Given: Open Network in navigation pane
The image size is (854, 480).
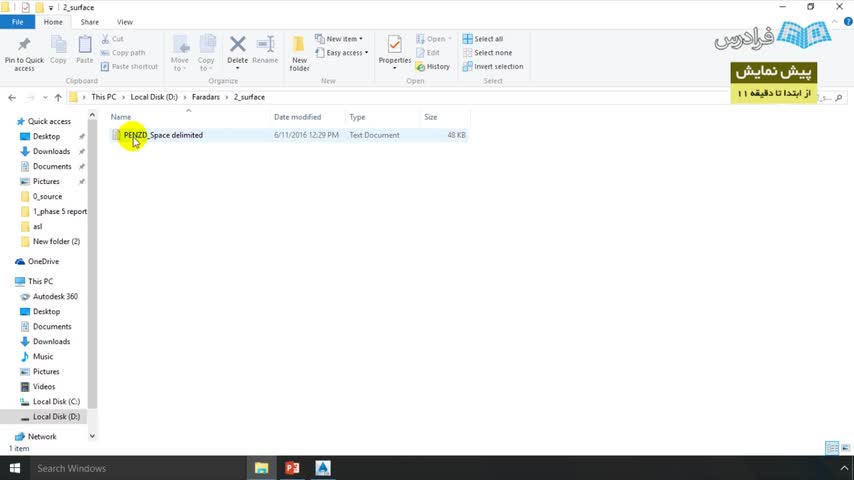Looking at the screenshot, I should tap(42, 436).
